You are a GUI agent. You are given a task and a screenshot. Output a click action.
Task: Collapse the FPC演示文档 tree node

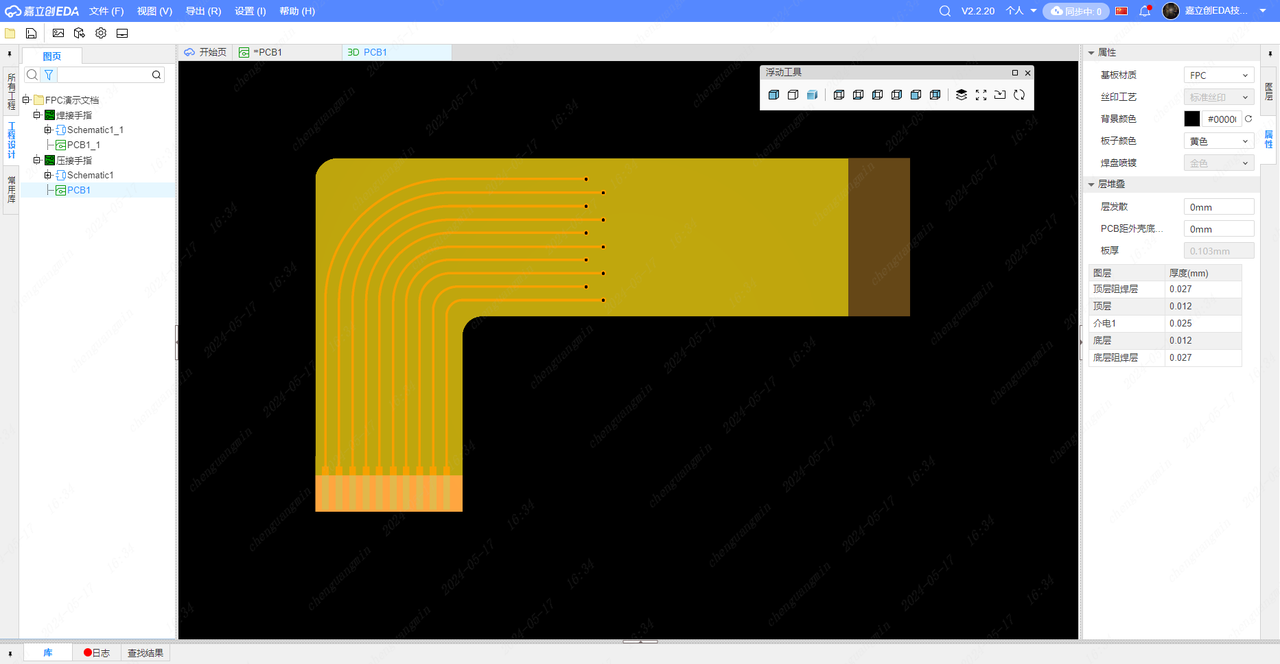25,100
